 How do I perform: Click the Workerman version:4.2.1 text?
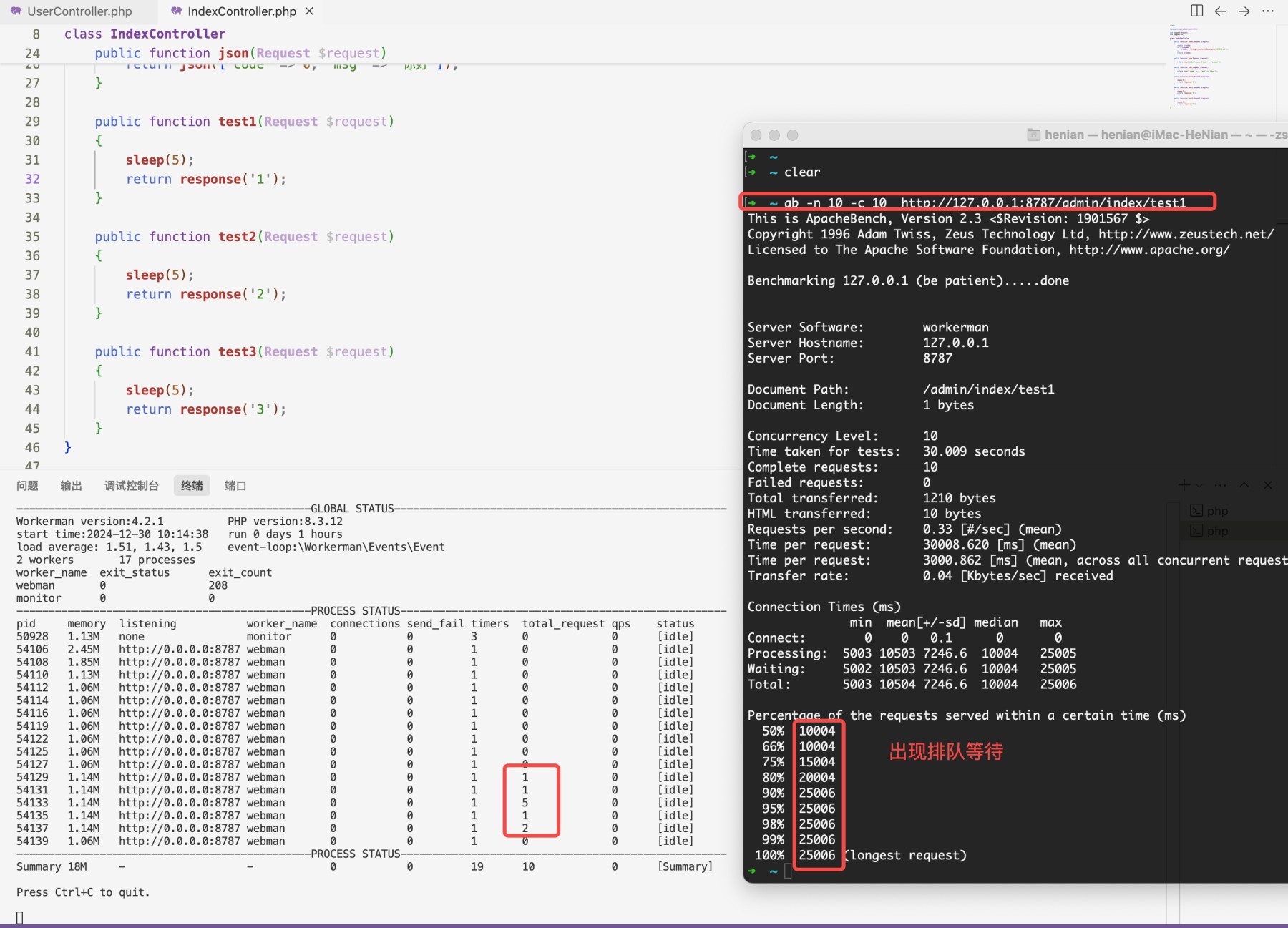coord(90,522)
